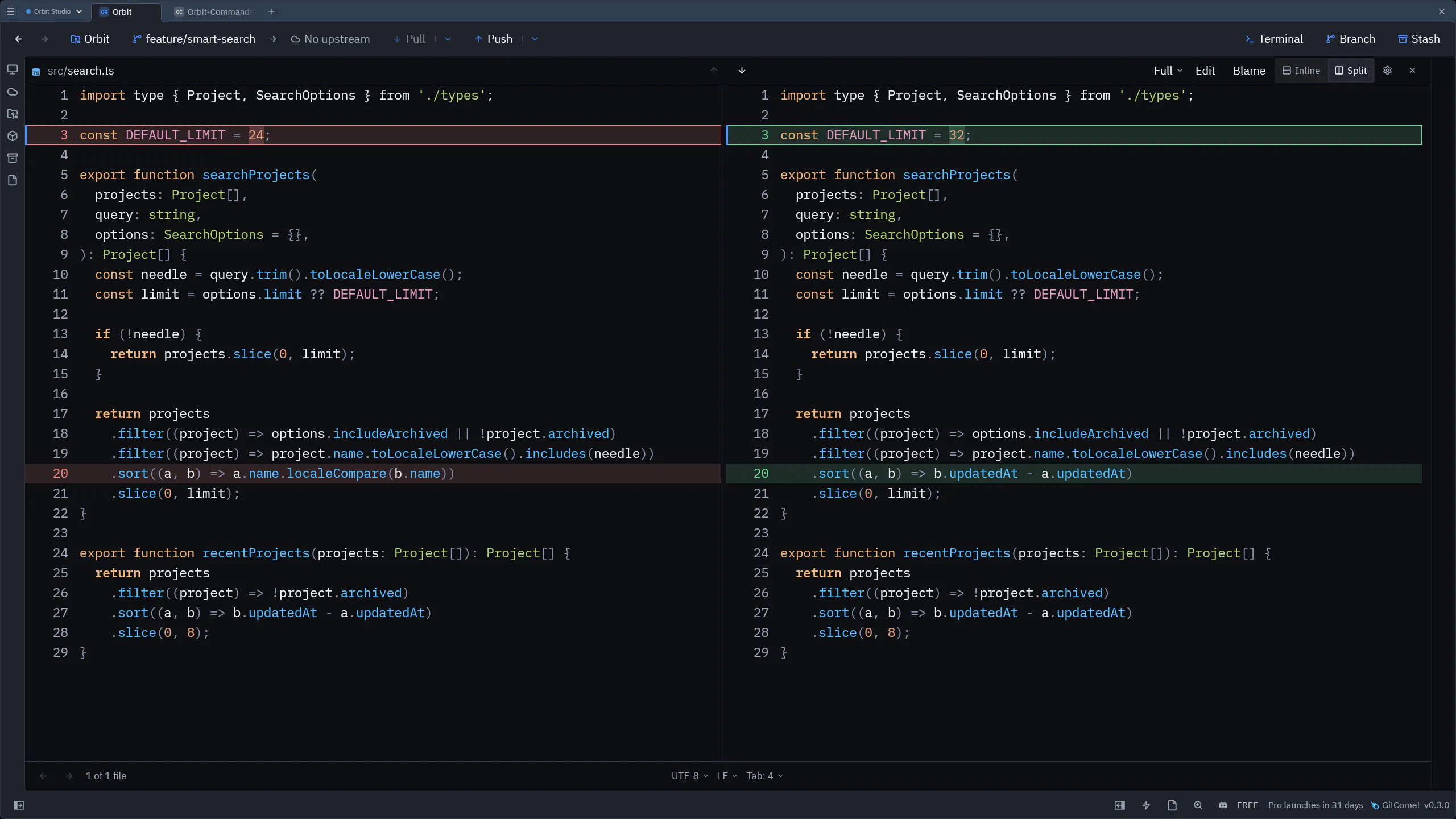Open diff settings gear icon

1387,71
